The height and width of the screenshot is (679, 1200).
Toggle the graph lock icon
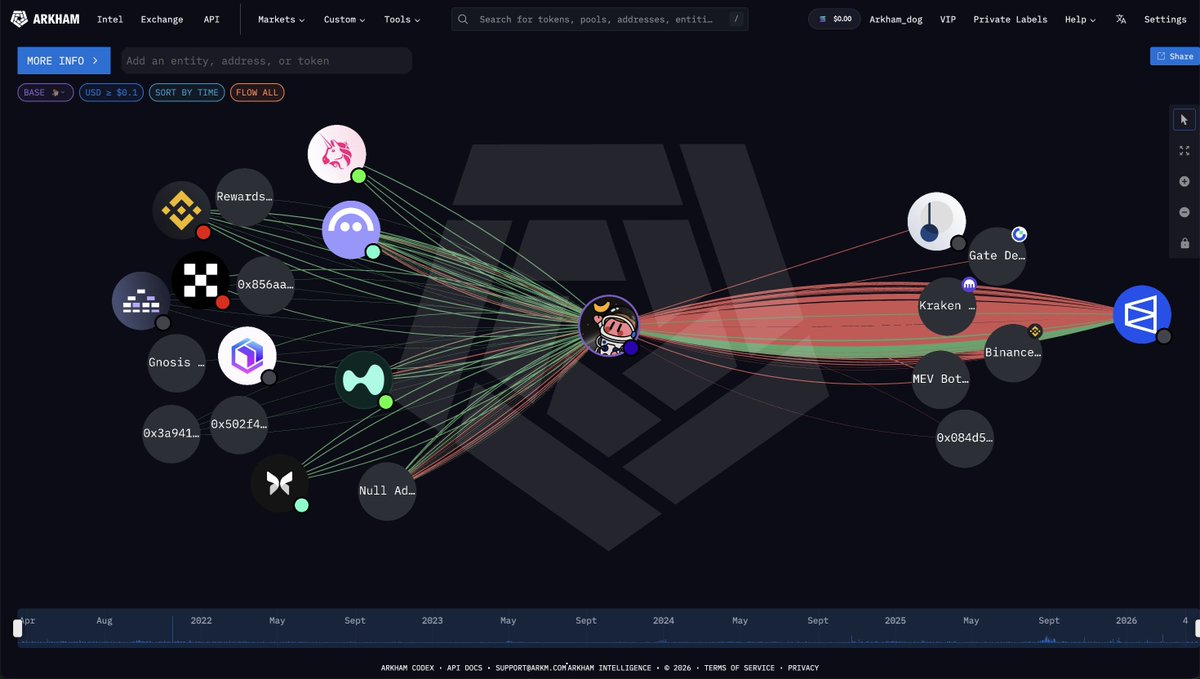[1184, 243]
